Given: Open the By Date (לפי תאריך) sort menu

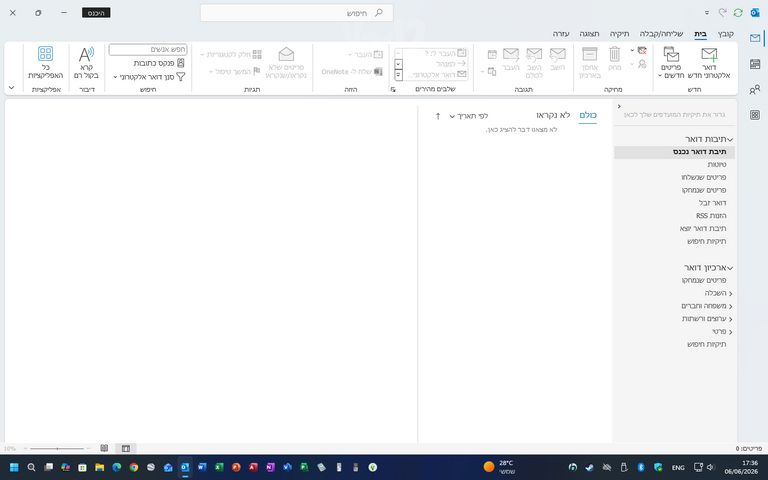Looking at the screenshot, I should (469, 116).
